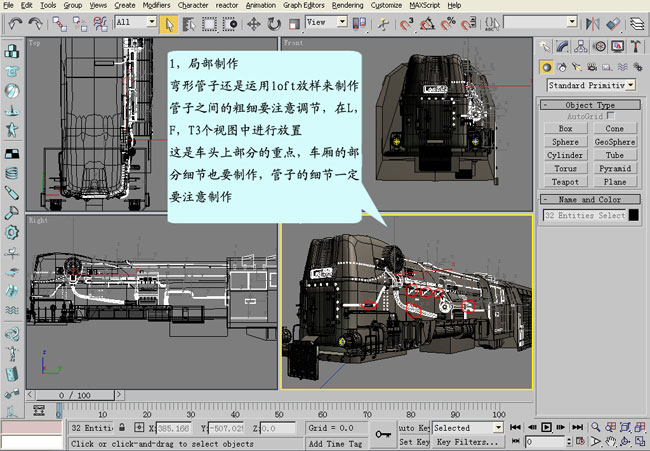Open the Space Warps category icon
The width and height of the screenshot is (650, 451).
click(x=622, y=67)
